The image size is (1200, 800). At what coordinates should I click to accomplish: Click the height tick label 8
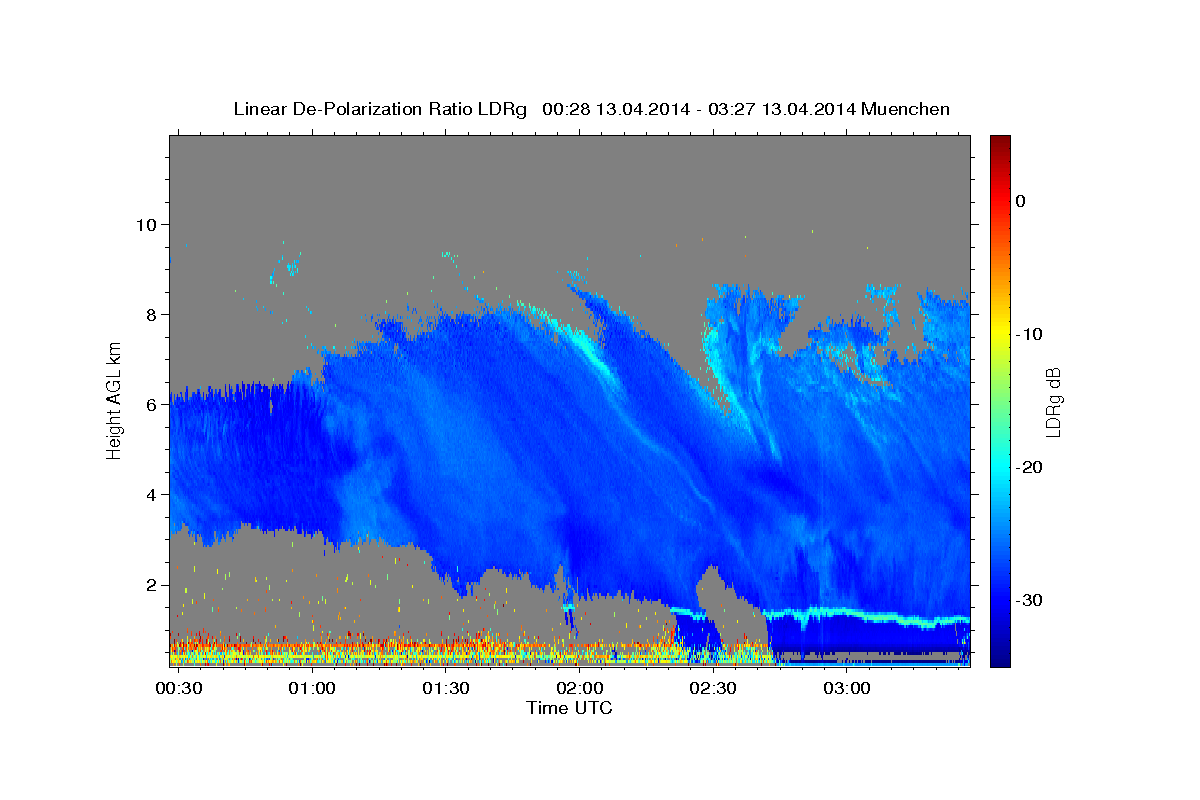pyautogui.click(x=150, y=315)
